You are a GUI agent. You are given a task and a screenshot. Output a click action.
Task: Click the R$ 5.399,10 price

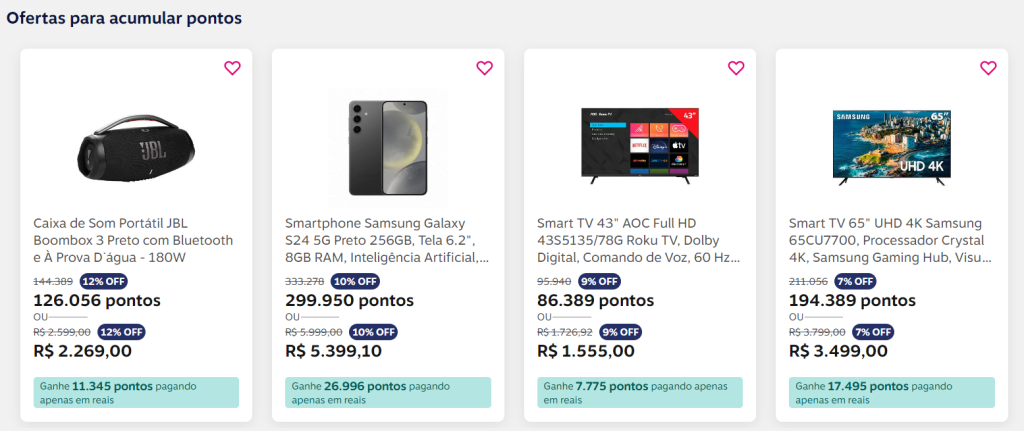(340, 351)
